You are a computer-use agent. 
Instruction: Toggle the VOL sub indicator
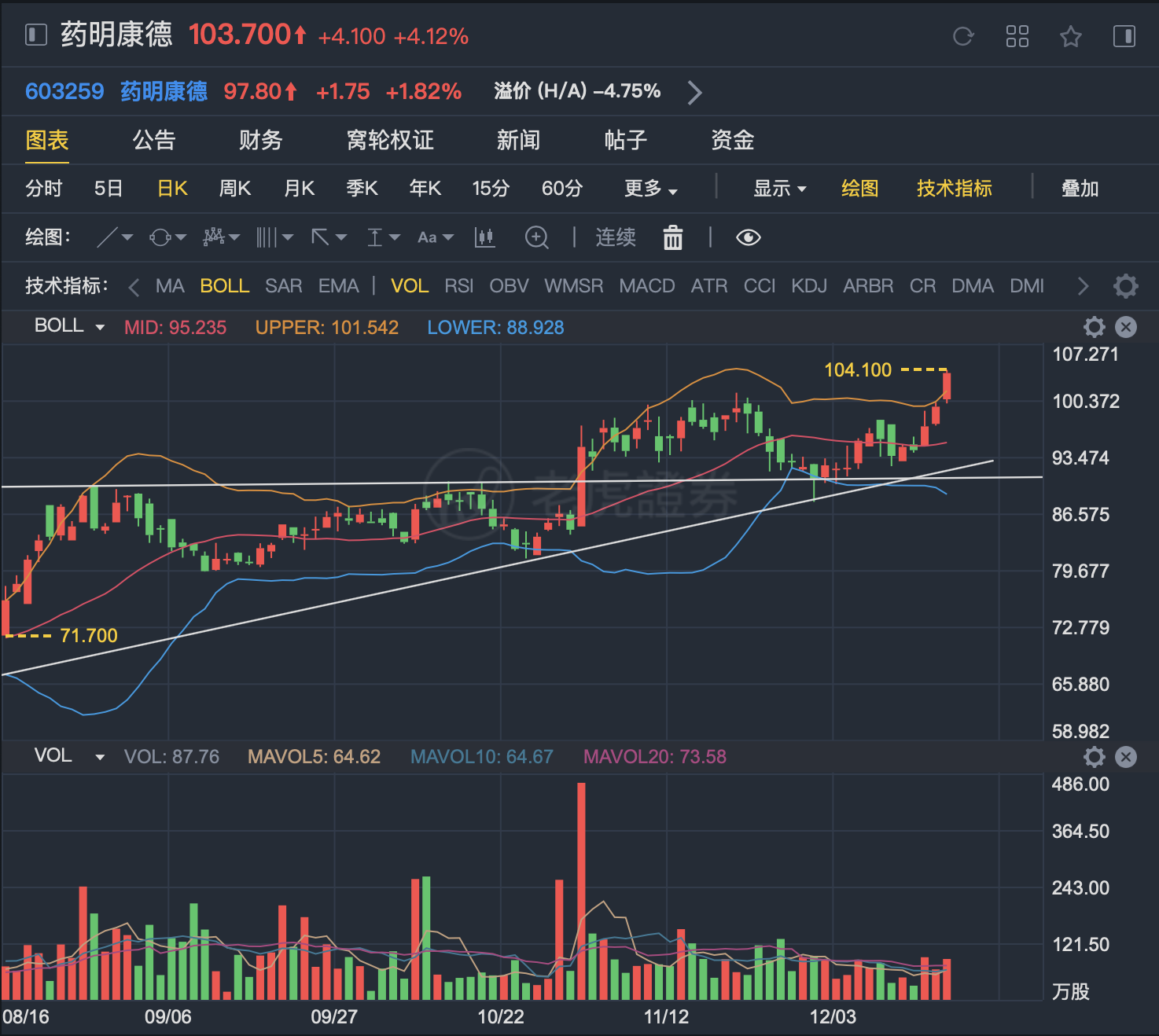click(x=410, y=286)
